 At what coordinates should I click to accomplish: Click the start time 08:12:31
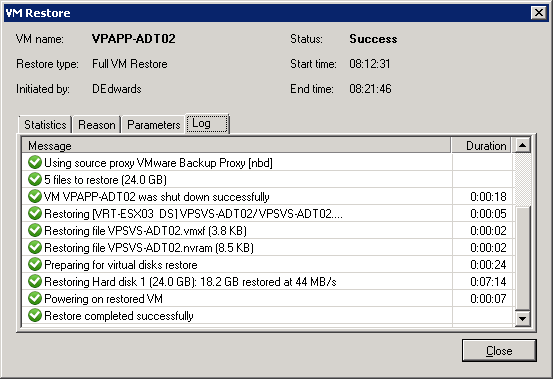pos(370,64)
